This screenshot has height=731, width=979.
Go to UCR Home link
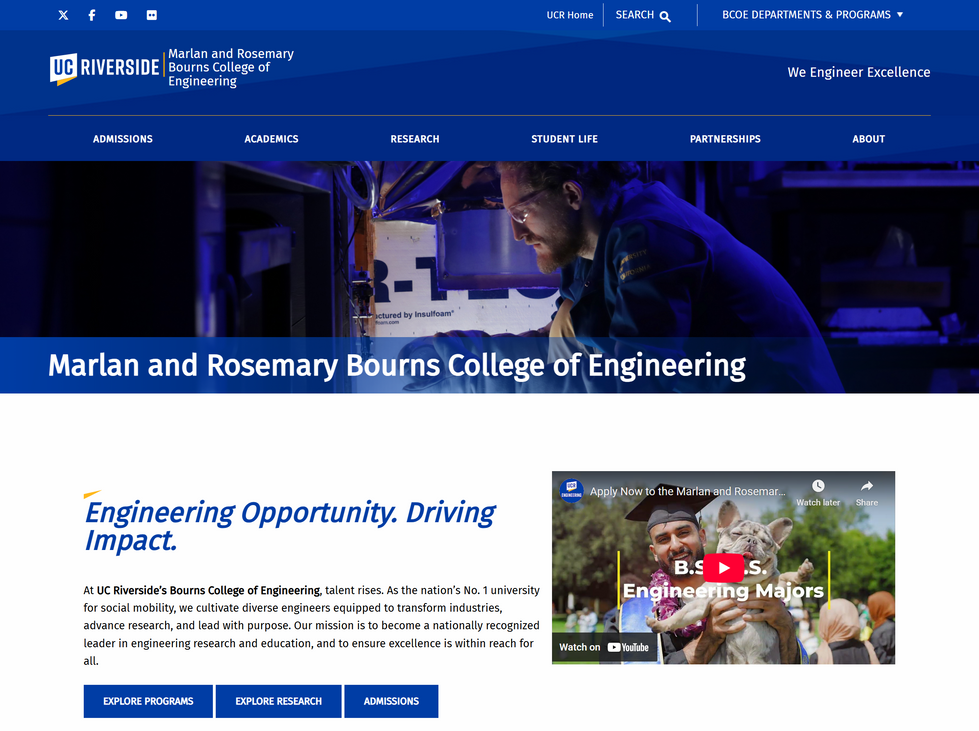[x=569, y=15]
